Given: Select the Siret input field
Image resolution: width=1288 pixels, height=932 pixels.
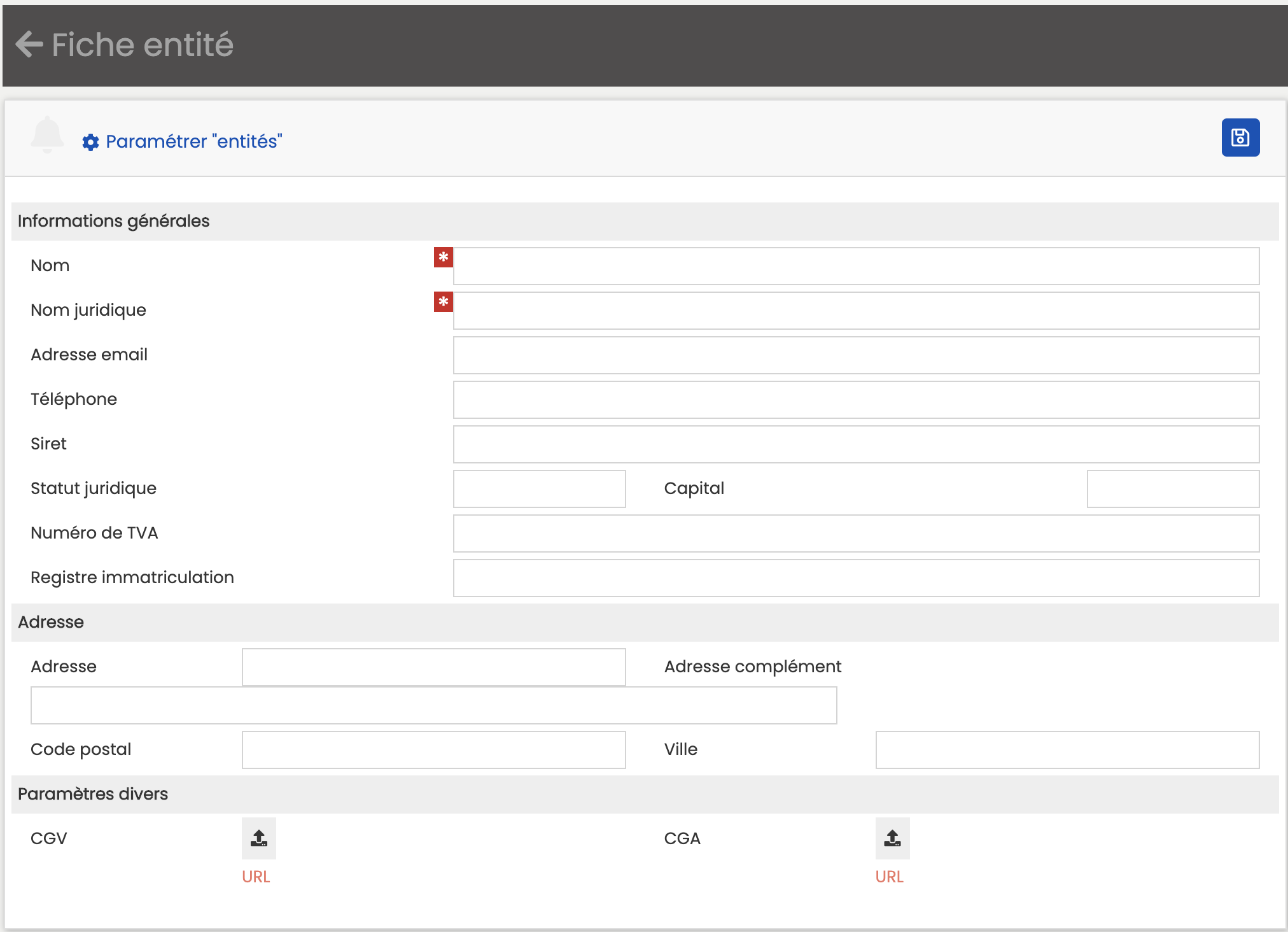Looking at the screenshot, I should (856, 444).
